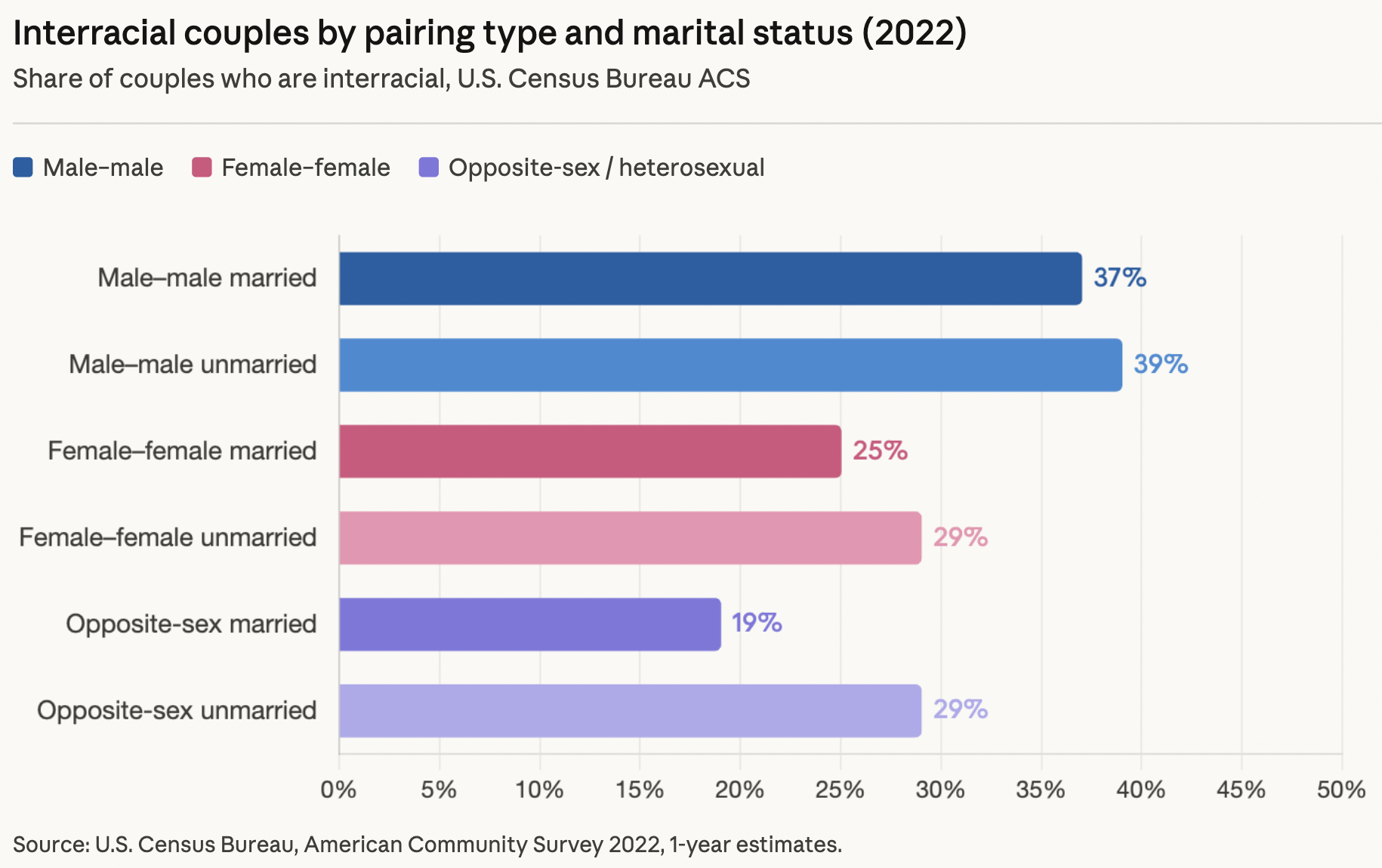Click the Opposite-sex married axis label
This screenshot has width=1382, height=868.
(191, 624)
